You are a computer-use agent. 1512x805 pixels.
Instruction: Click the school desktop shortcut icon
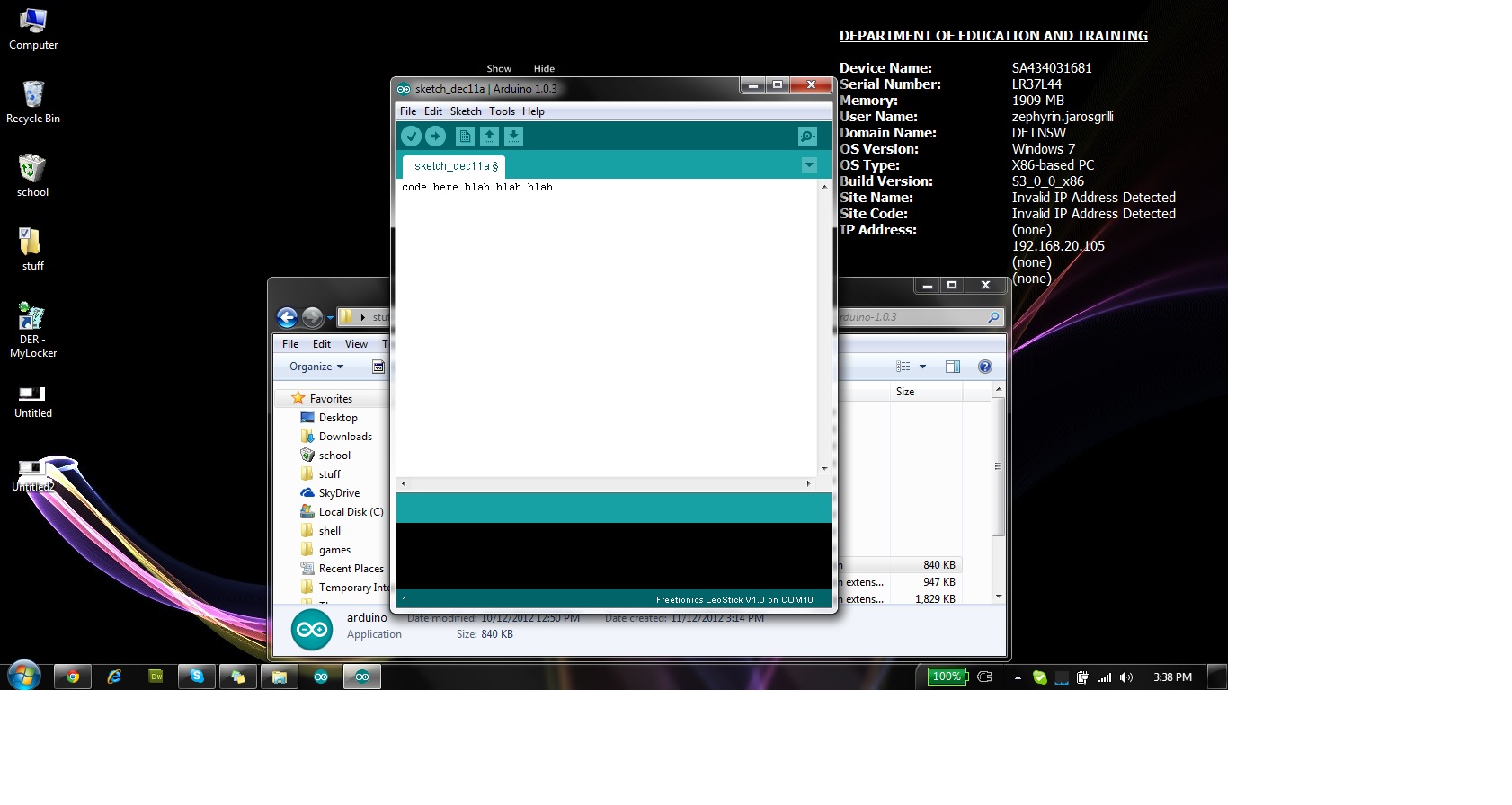click(32, 176)
